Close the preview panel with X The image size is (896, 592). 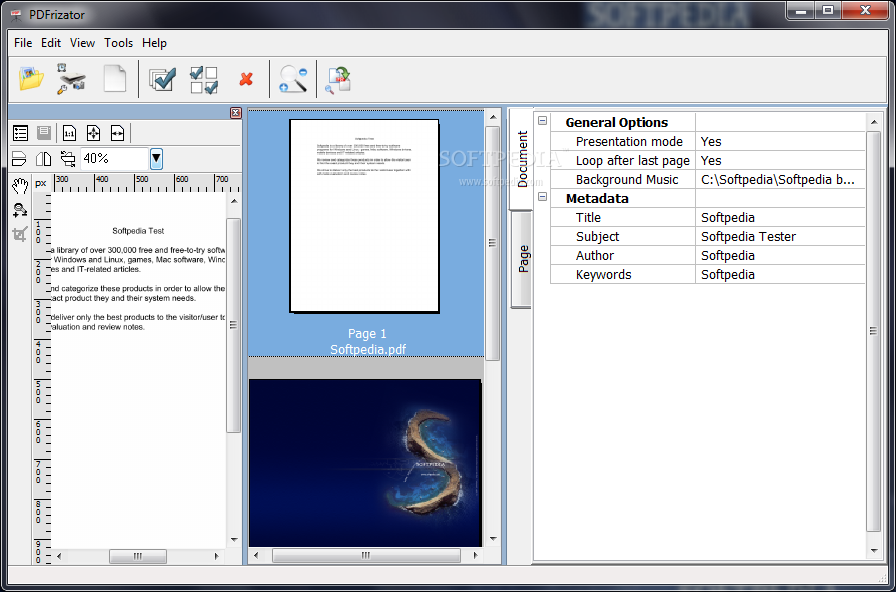click(235, 113)
